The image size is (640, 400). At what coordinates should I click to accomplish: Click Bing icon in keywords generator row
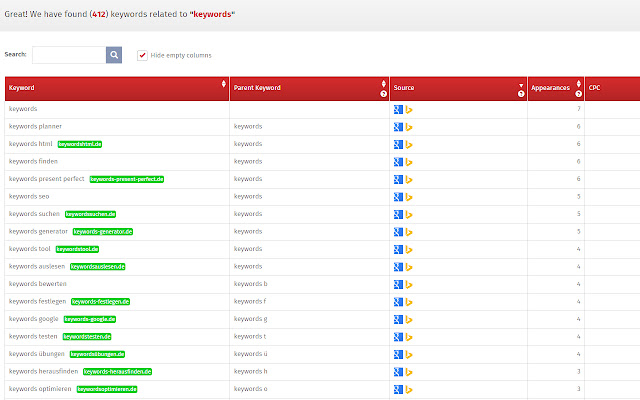click(x=409, y=232)
